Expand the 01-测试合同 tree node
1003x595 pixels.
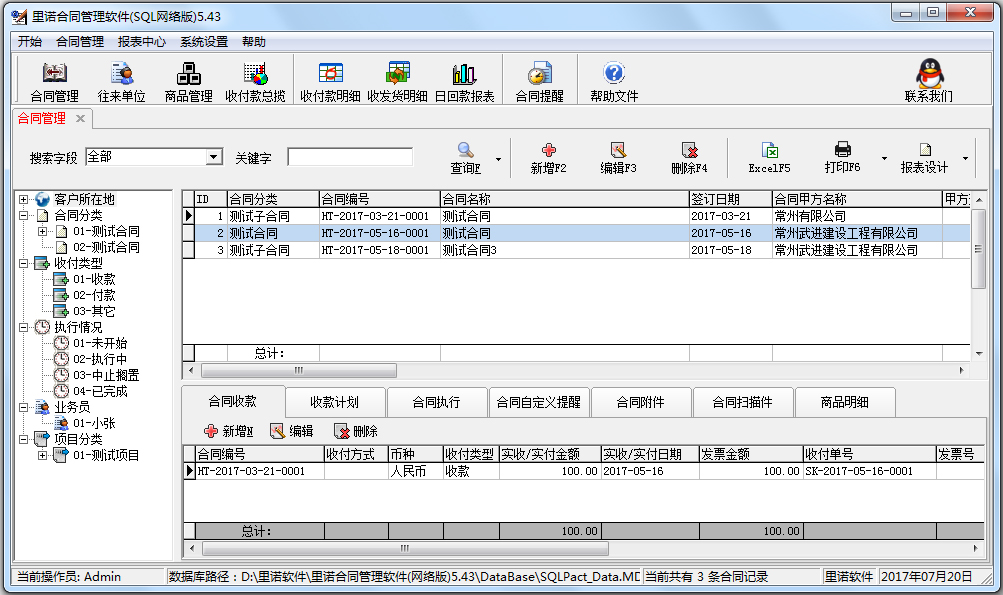[42, 232]
